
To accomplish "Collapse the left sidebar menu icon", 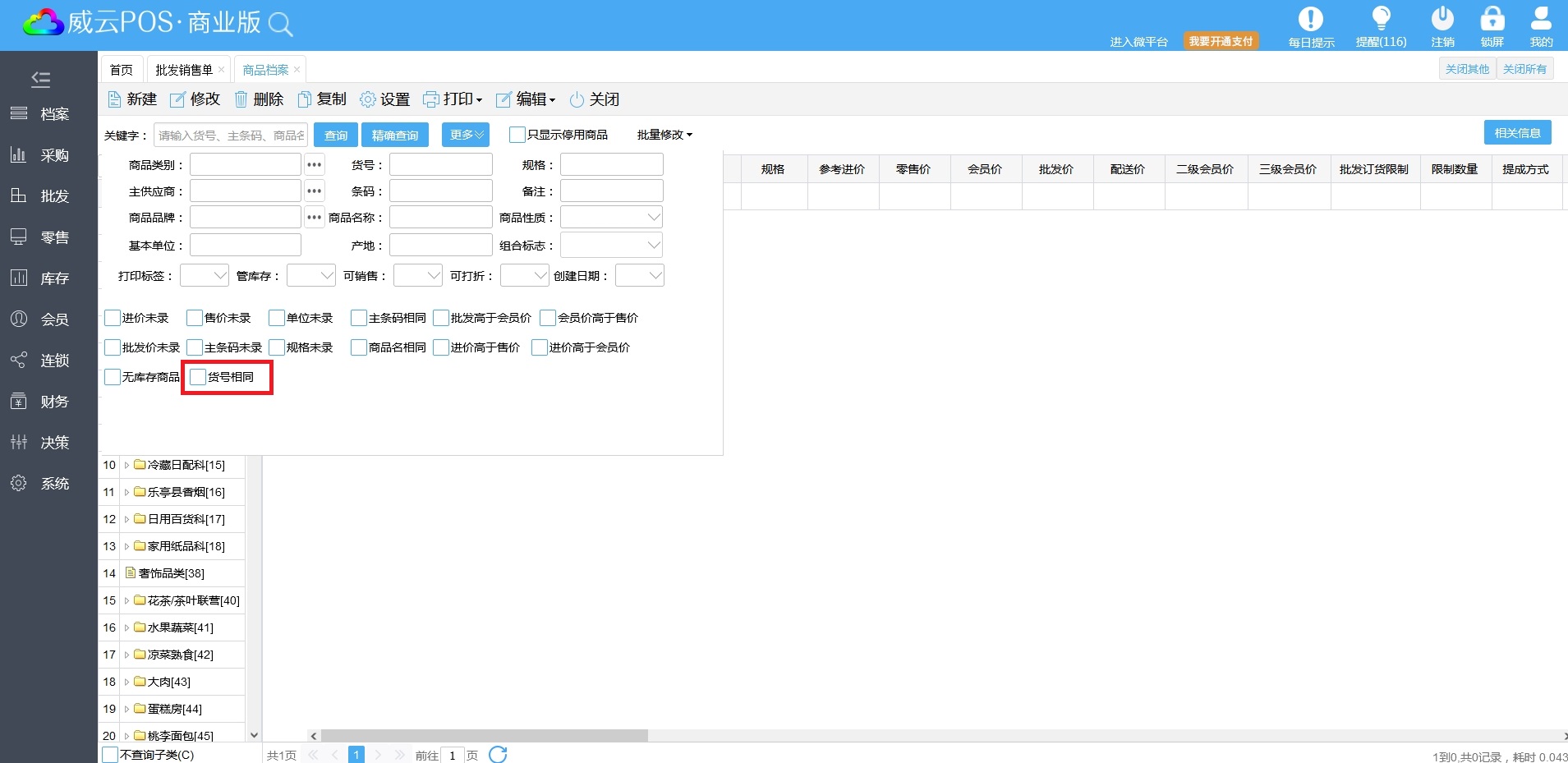I will pos(40,79).
